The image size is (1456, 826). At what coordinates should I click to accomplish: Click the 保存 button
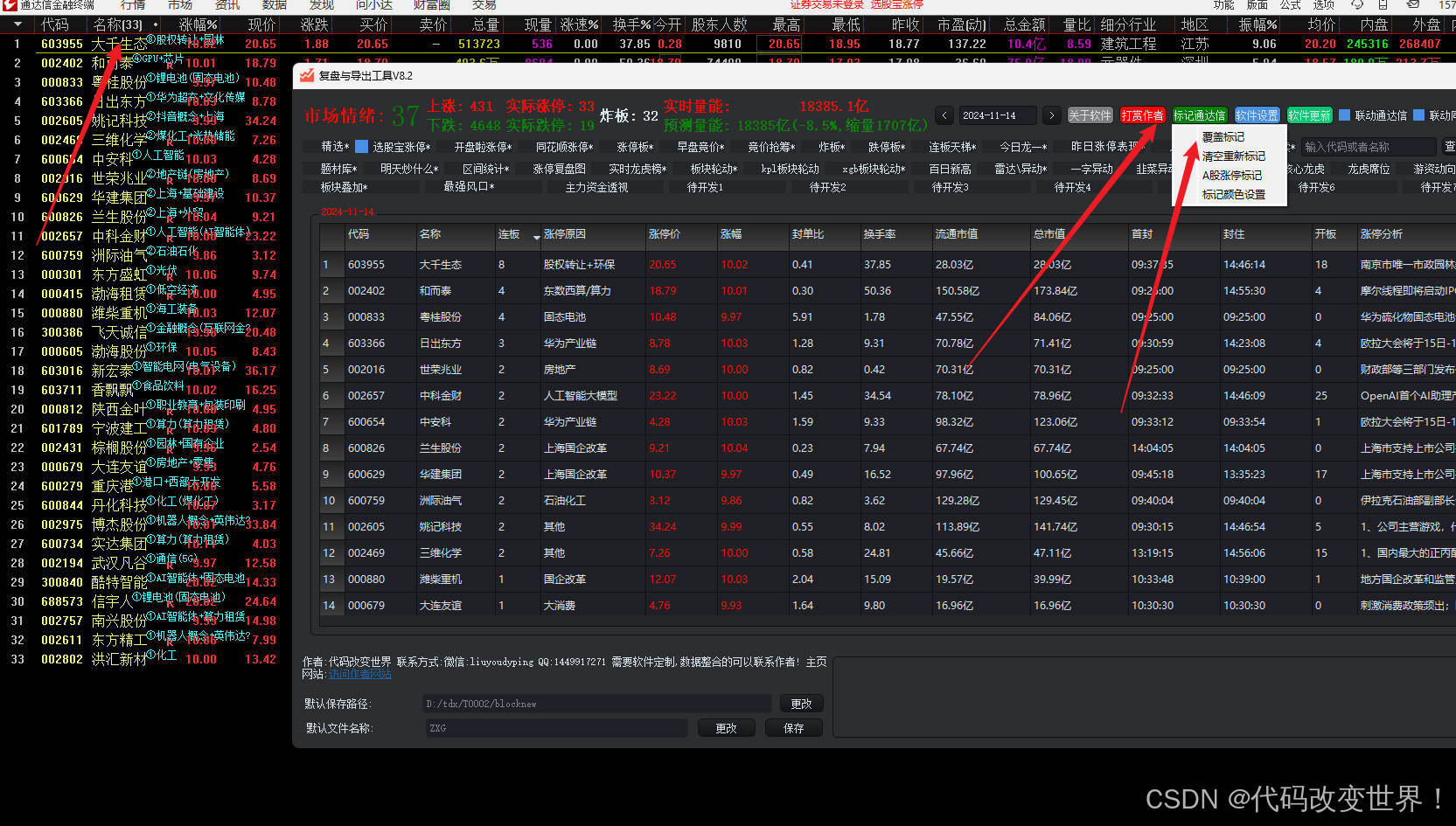793,728
